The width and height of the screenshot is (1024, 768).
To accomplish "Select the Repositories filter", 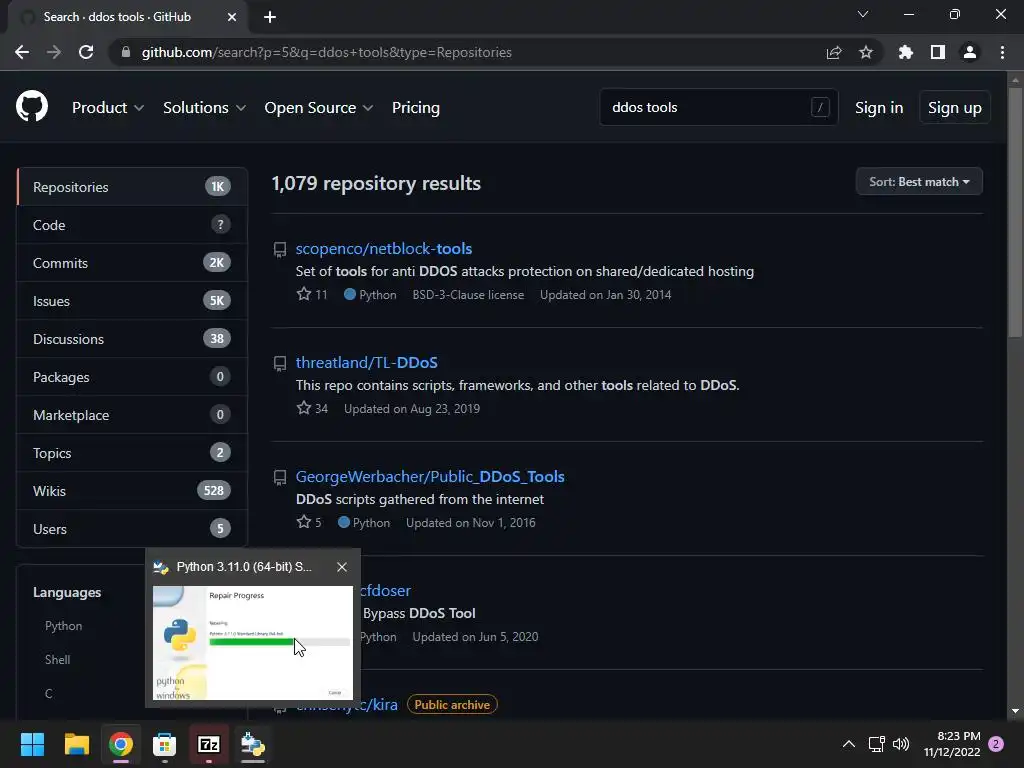I will (132, 187).
